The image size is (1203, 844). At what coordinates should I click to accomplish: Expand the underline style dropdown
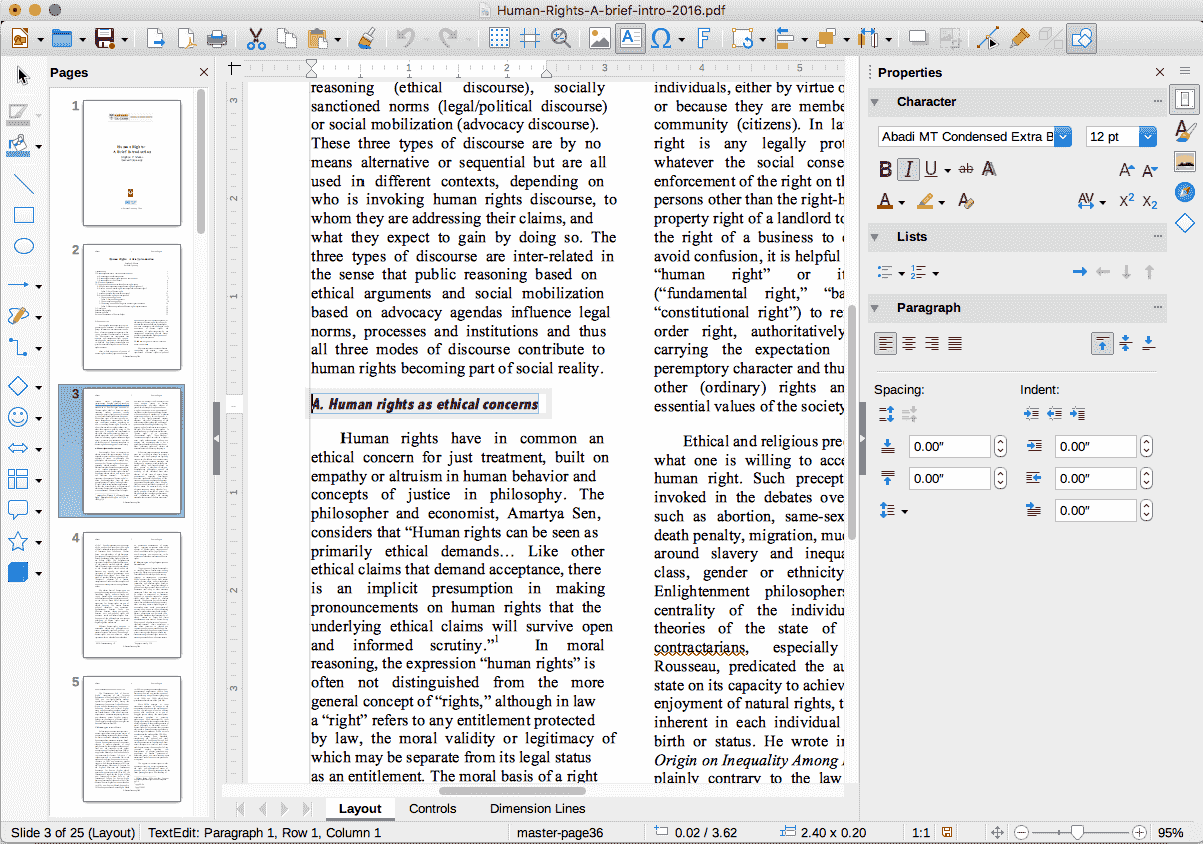point(946,169)
